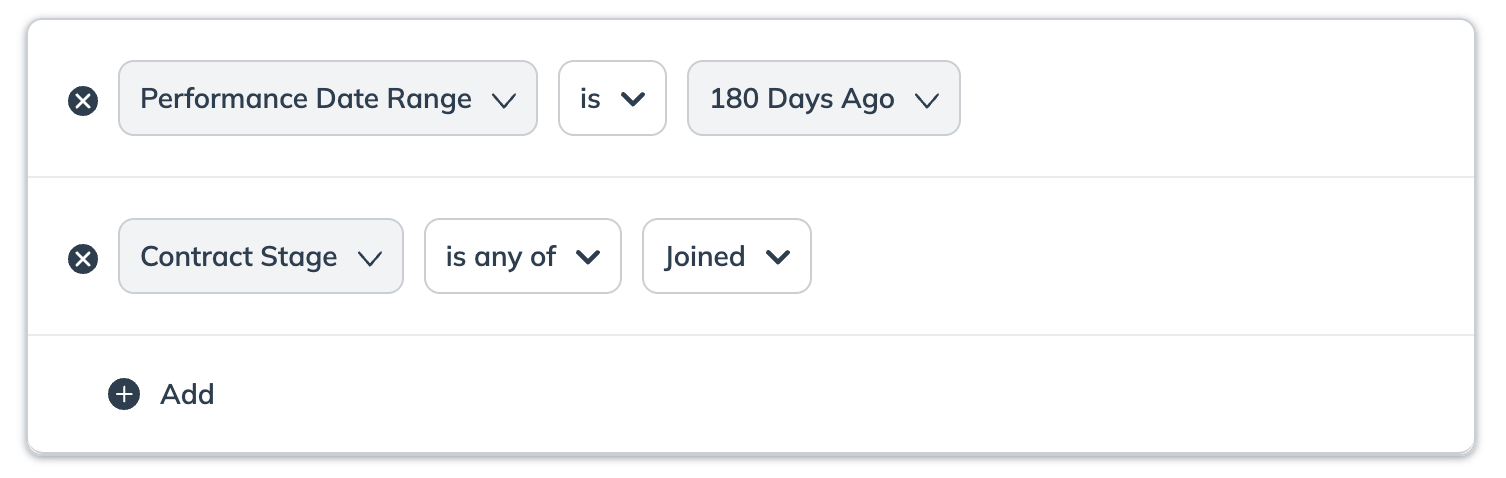Remove the Performance Date Range filter row
The image size is (1506, 478).
pos(83,101)
